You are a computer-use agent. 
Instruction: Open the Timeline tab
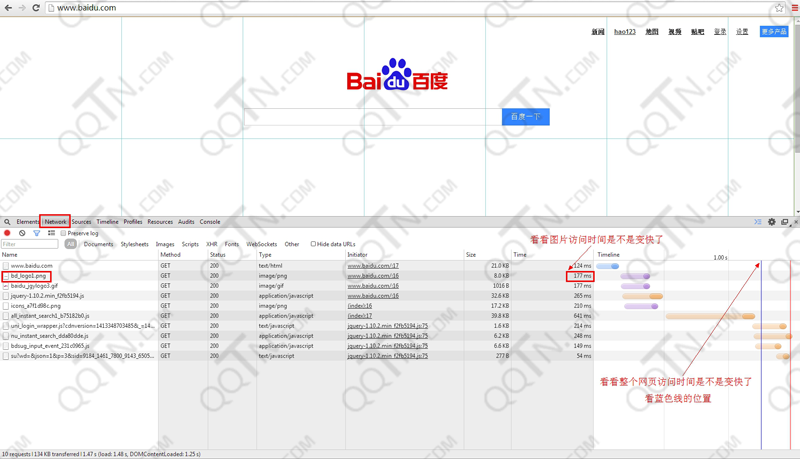pos(107,222)
